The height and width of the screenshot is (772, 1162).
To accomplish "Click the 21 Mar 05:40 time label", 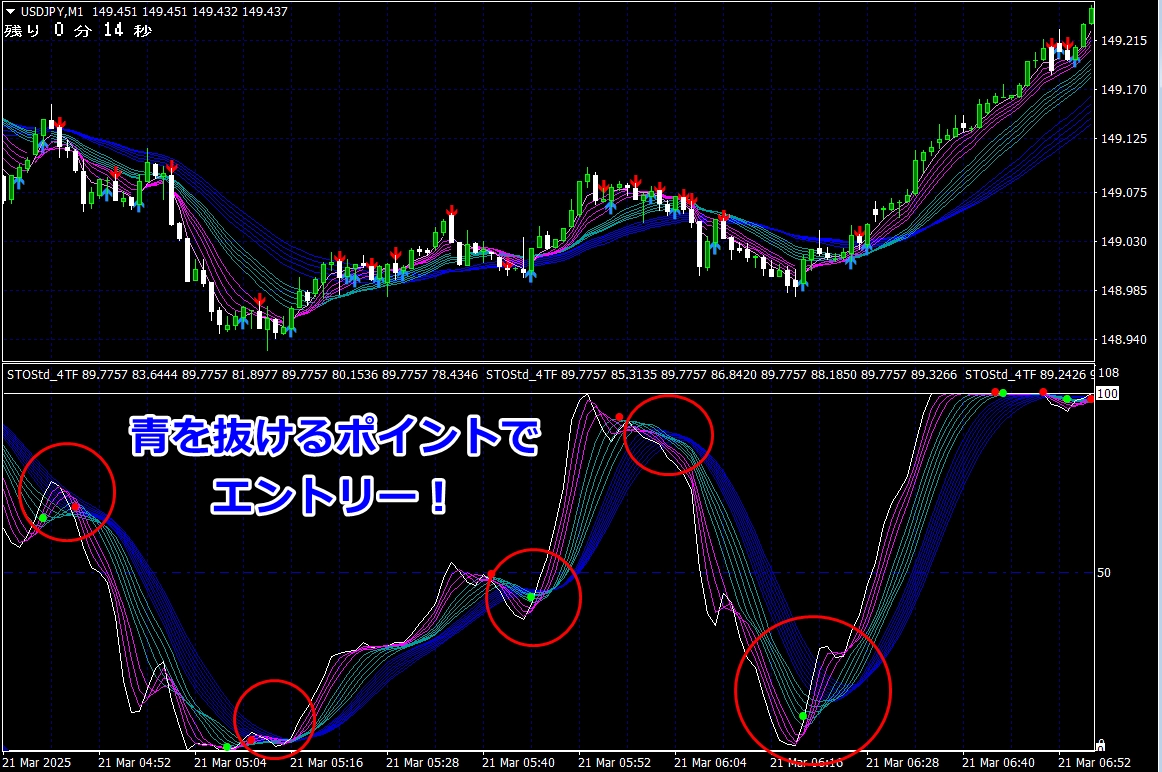I will click(518, 762).
